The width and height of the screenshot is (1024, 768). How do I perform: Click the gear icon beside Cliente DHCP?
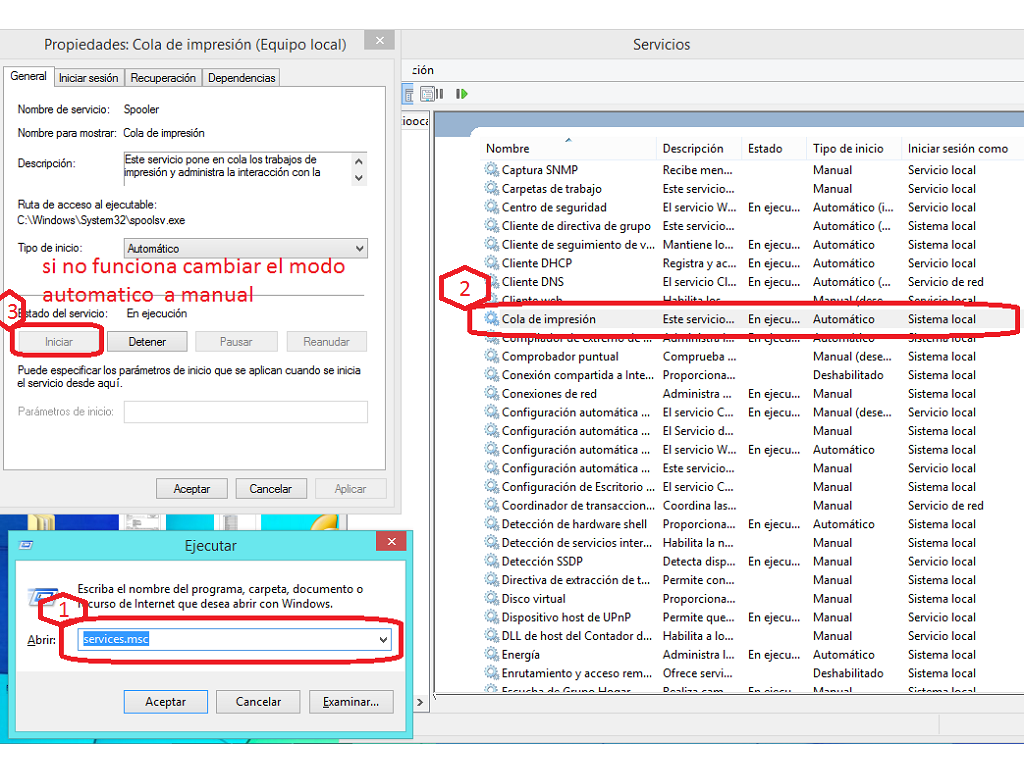[x=492, y=263]
